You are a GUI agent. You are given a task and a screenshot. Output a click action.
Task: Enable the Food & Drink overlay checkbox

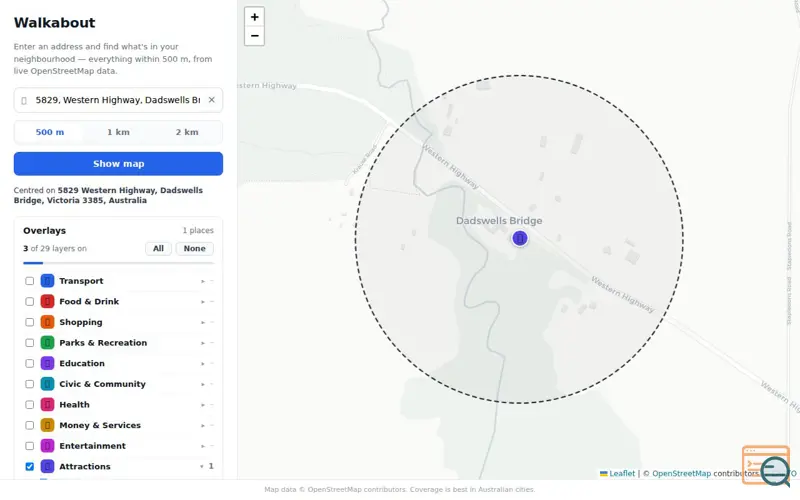click(x=30, y=302)
